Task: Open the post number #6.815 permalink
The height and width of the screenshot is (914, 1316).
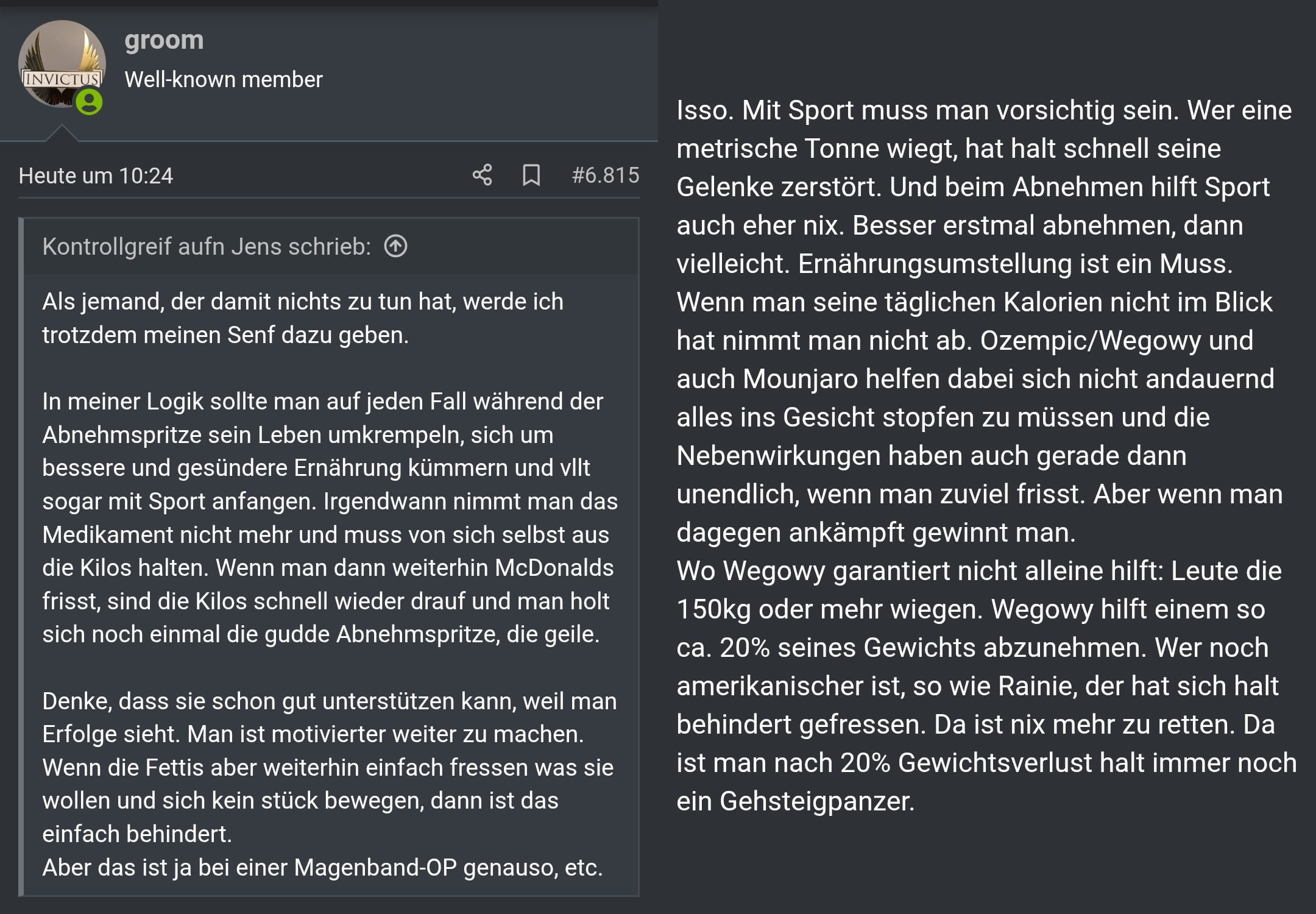Action: point(606,175)
